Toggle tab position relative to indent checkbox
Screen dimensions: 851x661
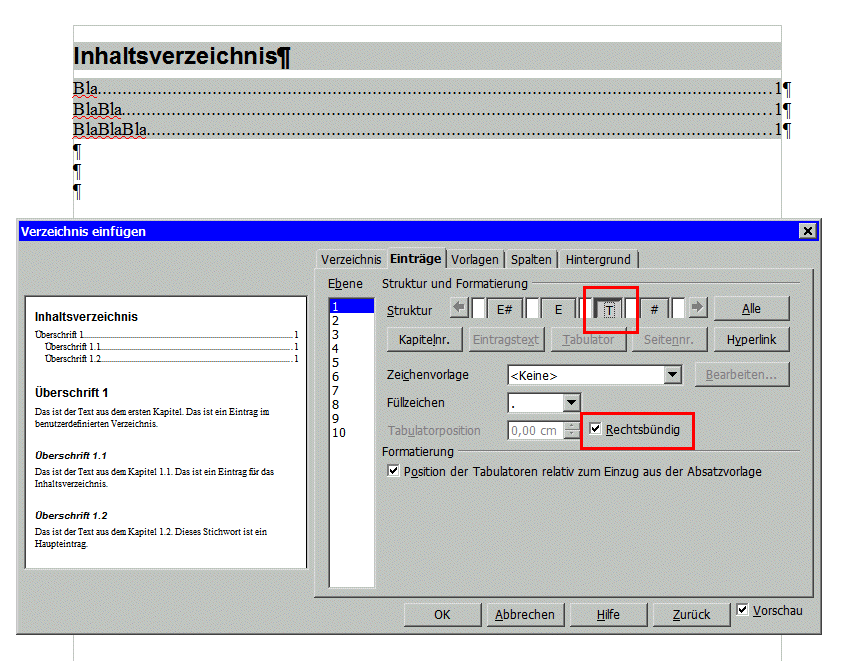(394, 471)
